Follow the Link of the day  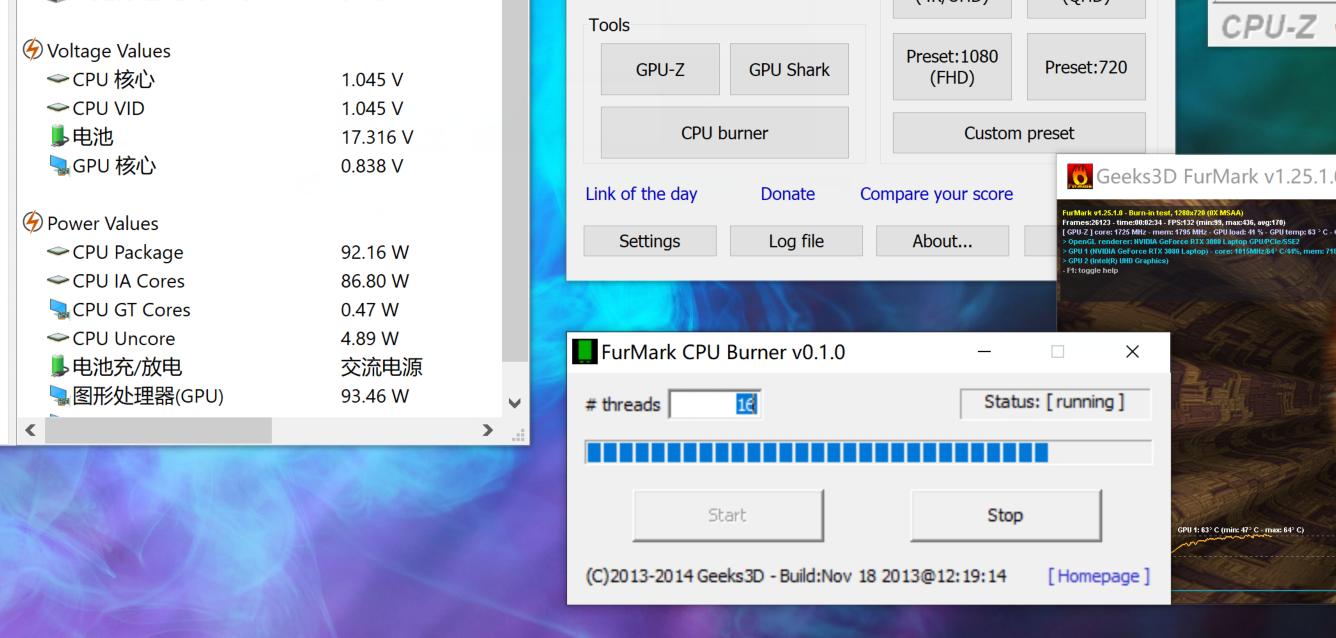(641, 194)
